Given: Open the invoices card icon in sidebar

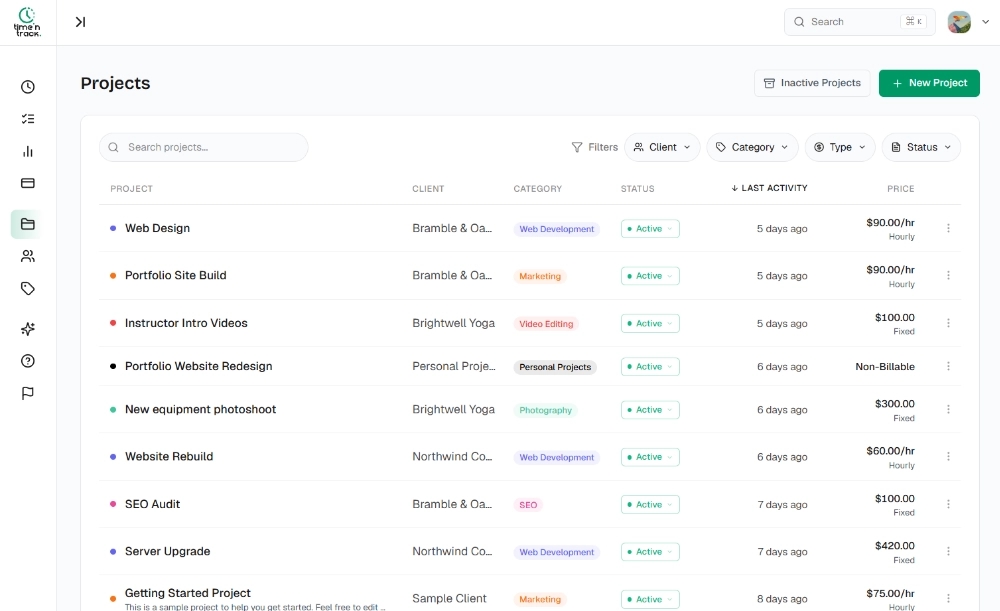Looking at the screenshot, I should click(x=27, y=183).
